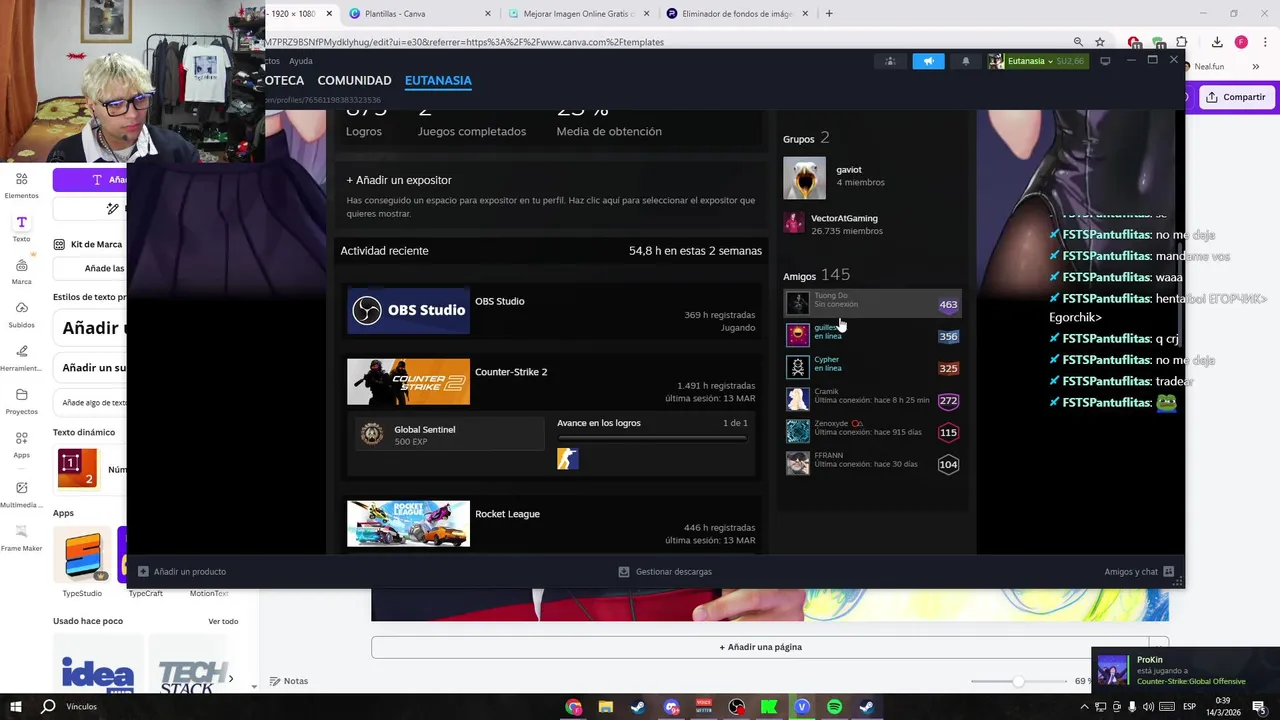Open COMUNIDAD menu in Steam
Viewport: 1280px width, 720px height.
point(354,80)
